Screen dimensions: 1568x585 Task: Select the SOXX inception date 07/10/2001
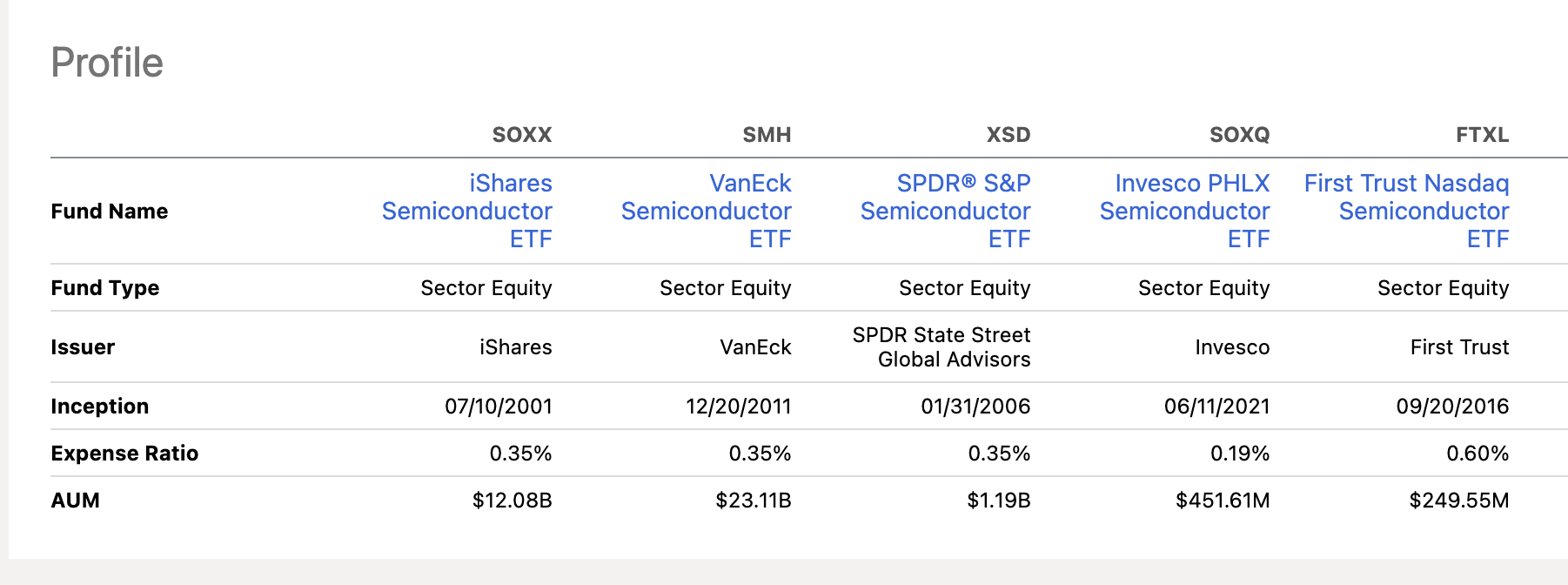click(499, 407)
